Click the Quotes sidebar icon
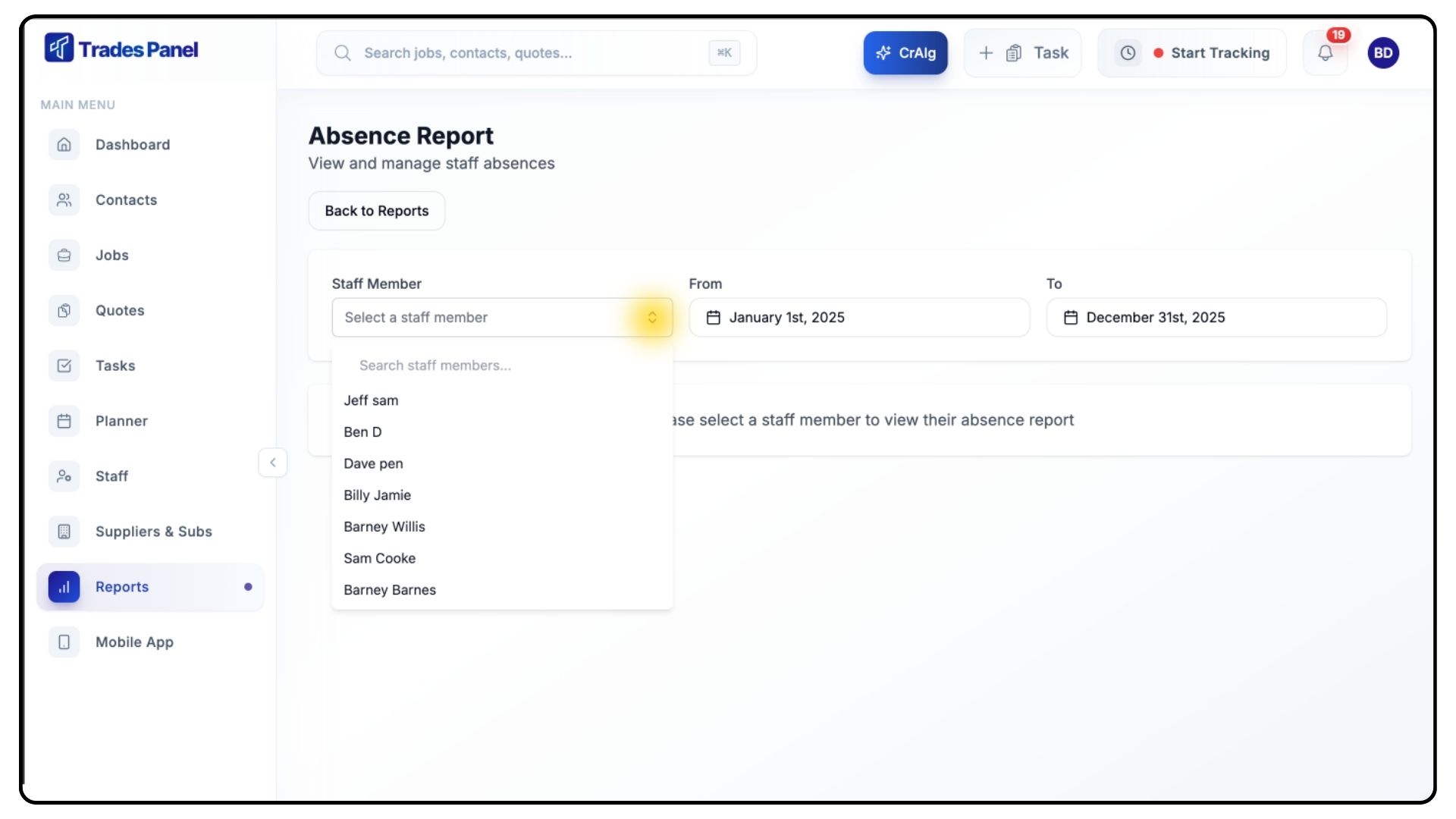 (64, 310)
